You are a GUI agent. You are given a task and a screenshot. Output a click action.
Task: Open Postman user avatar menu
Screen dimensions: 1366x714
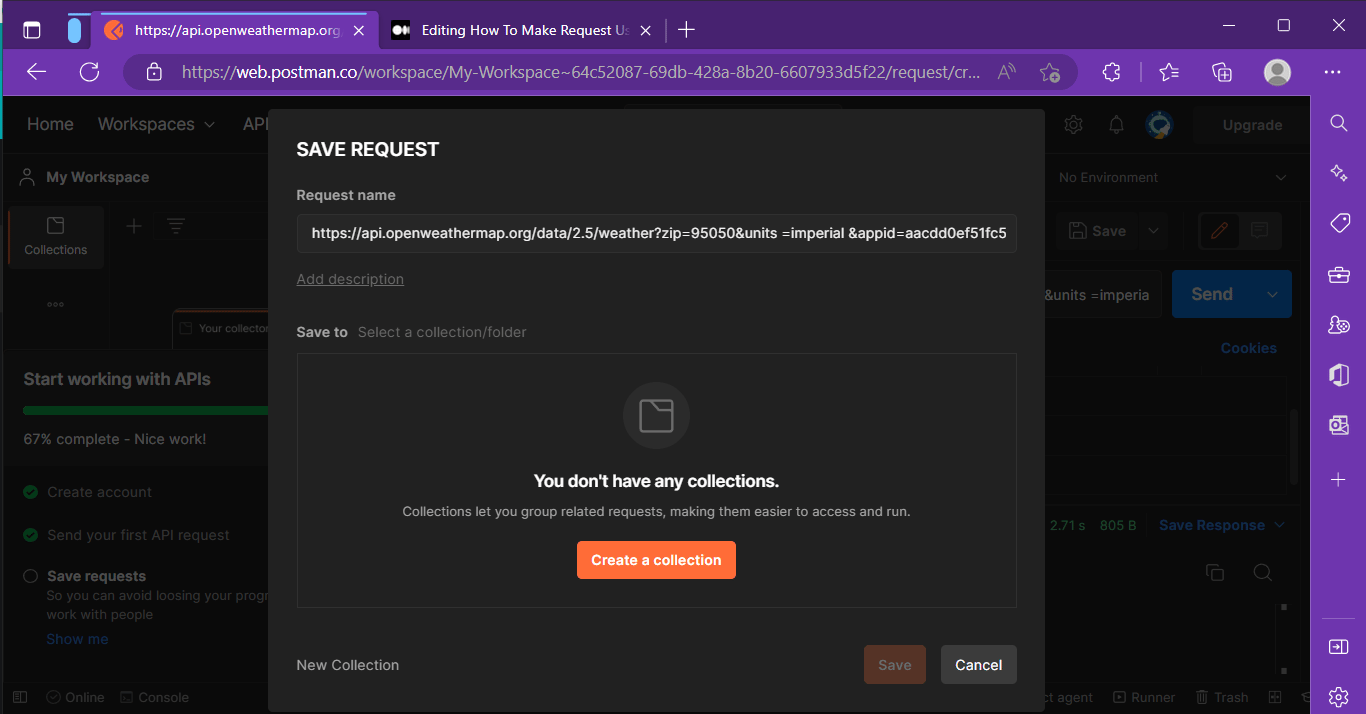pos(1160,125)
